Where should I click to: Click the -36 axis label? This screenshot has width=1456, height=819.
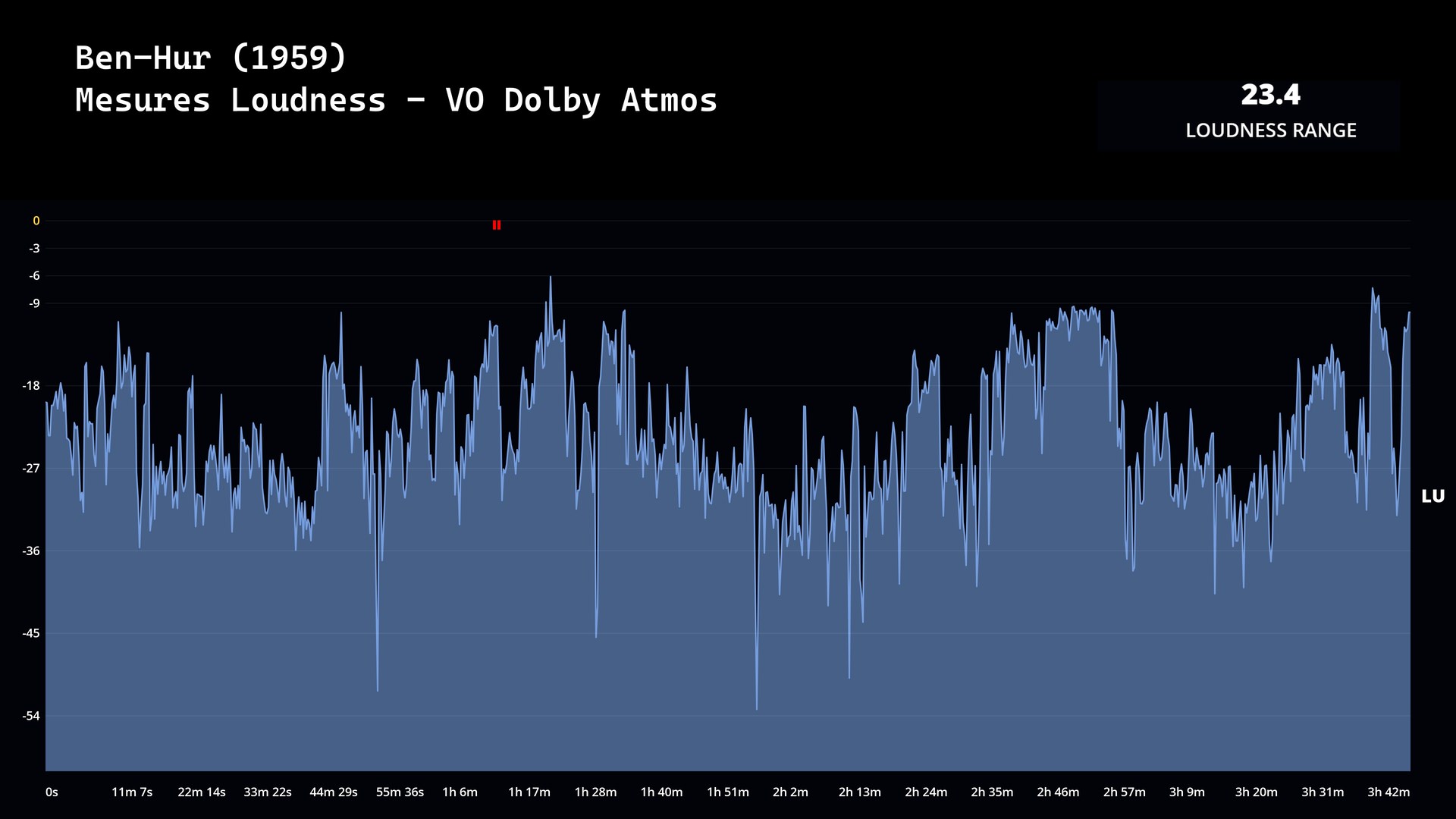click(x=31, y=551)
